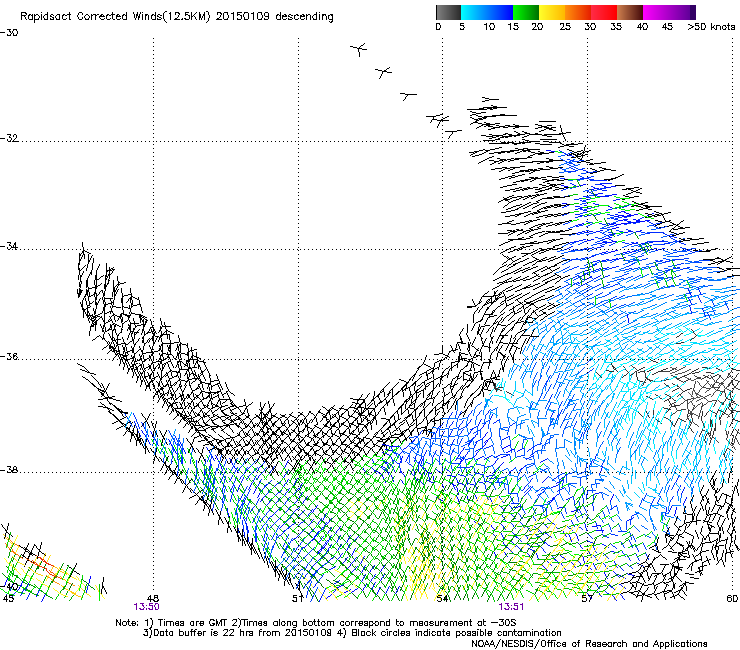Click the 'Times are GMT' note line
Screen dimensions: 740x650
coord(315,623)
